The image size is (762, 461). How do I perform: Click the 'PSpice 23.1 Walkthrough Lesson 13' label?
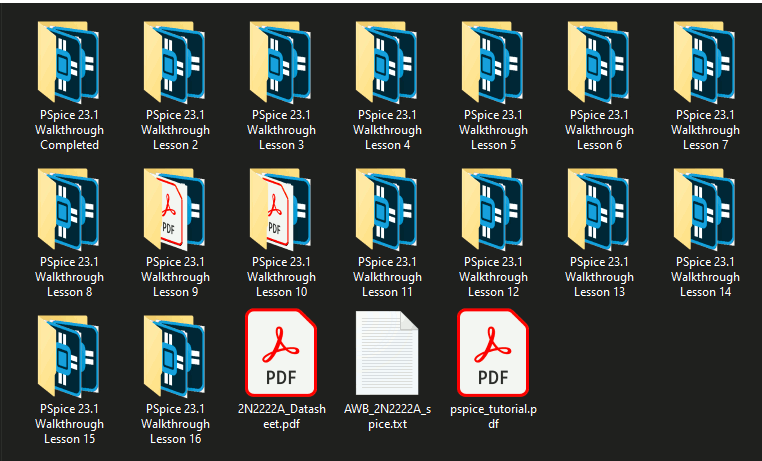(x=599, y=277)
